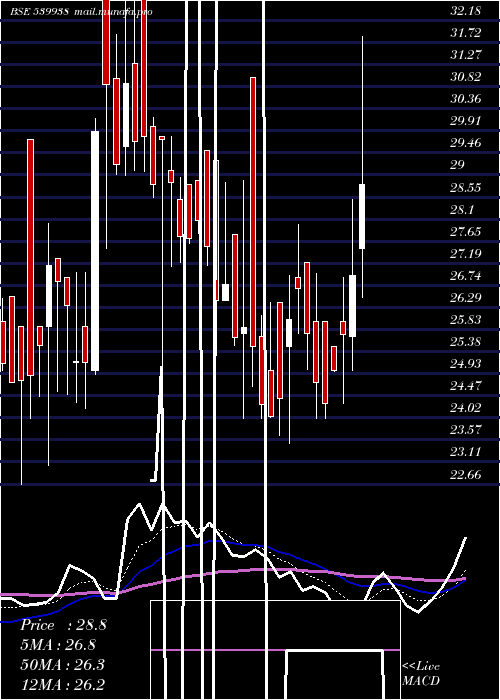Click the tall white candle near 29.91
This screenshot has width=500, height=700.
[x=95, y=251]
